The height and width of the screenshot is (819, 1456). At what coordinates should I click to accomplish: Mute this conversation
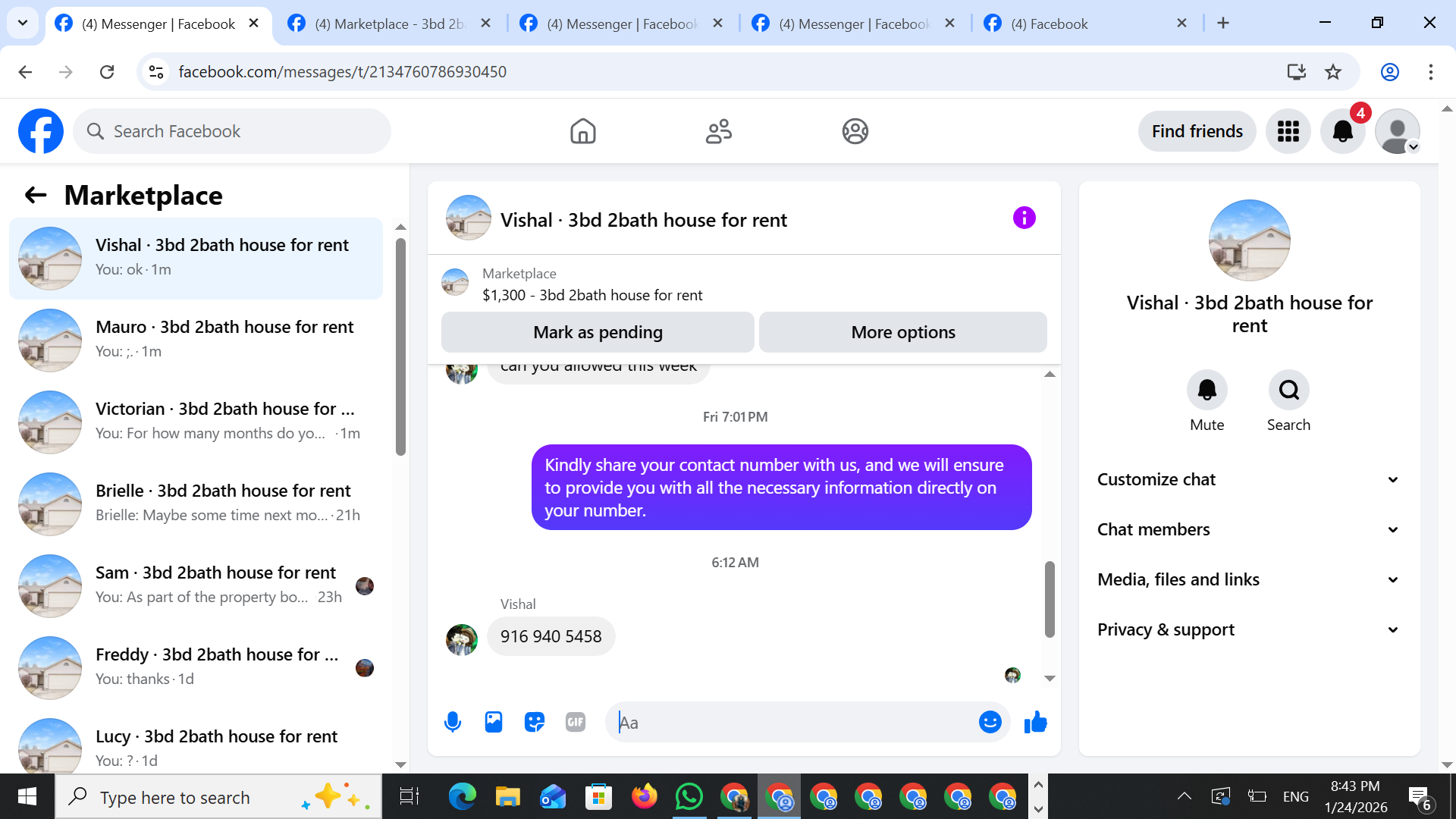pos(1207,390)
